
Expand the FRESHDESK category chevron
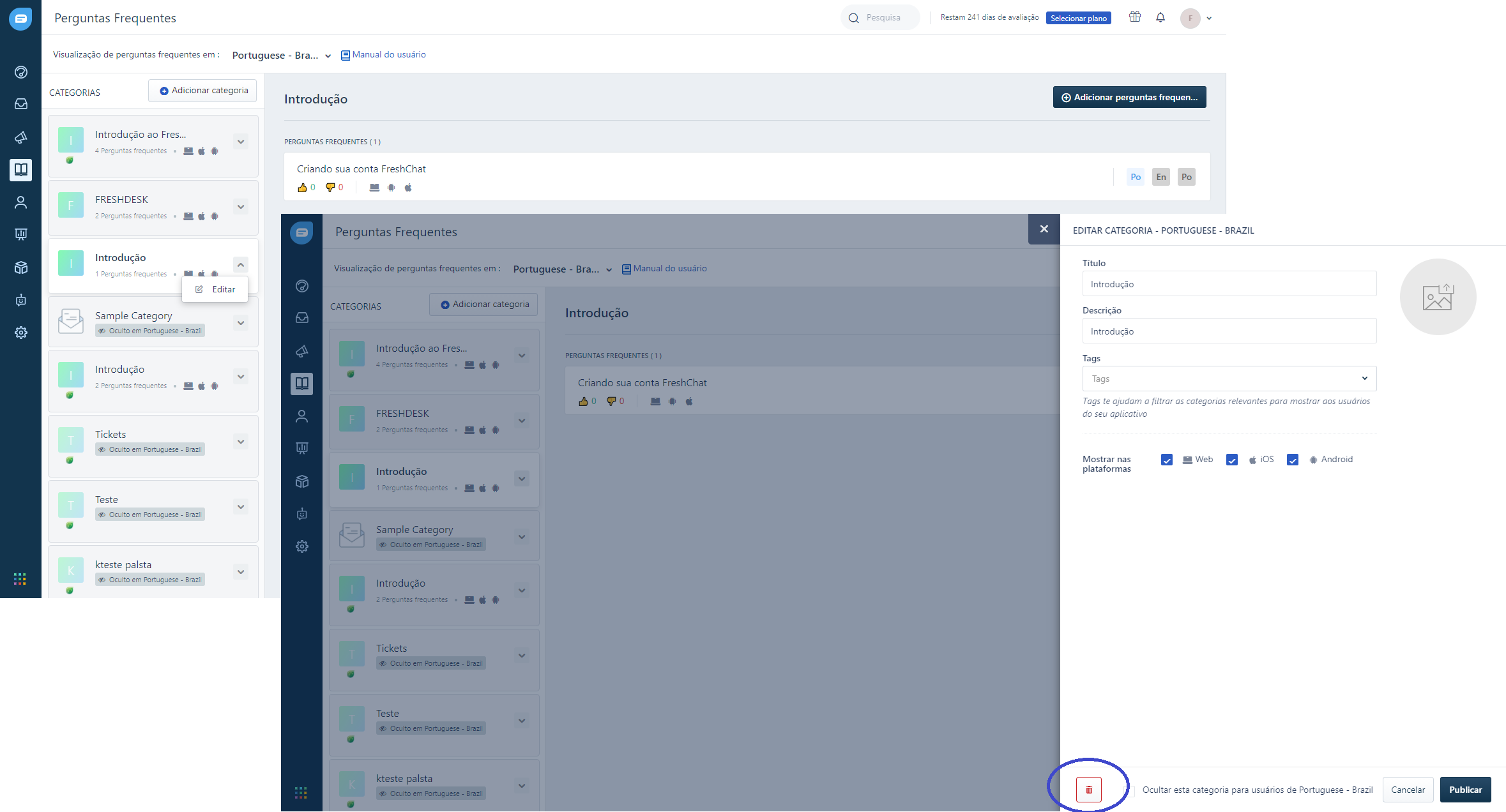(x=241, y=206)
